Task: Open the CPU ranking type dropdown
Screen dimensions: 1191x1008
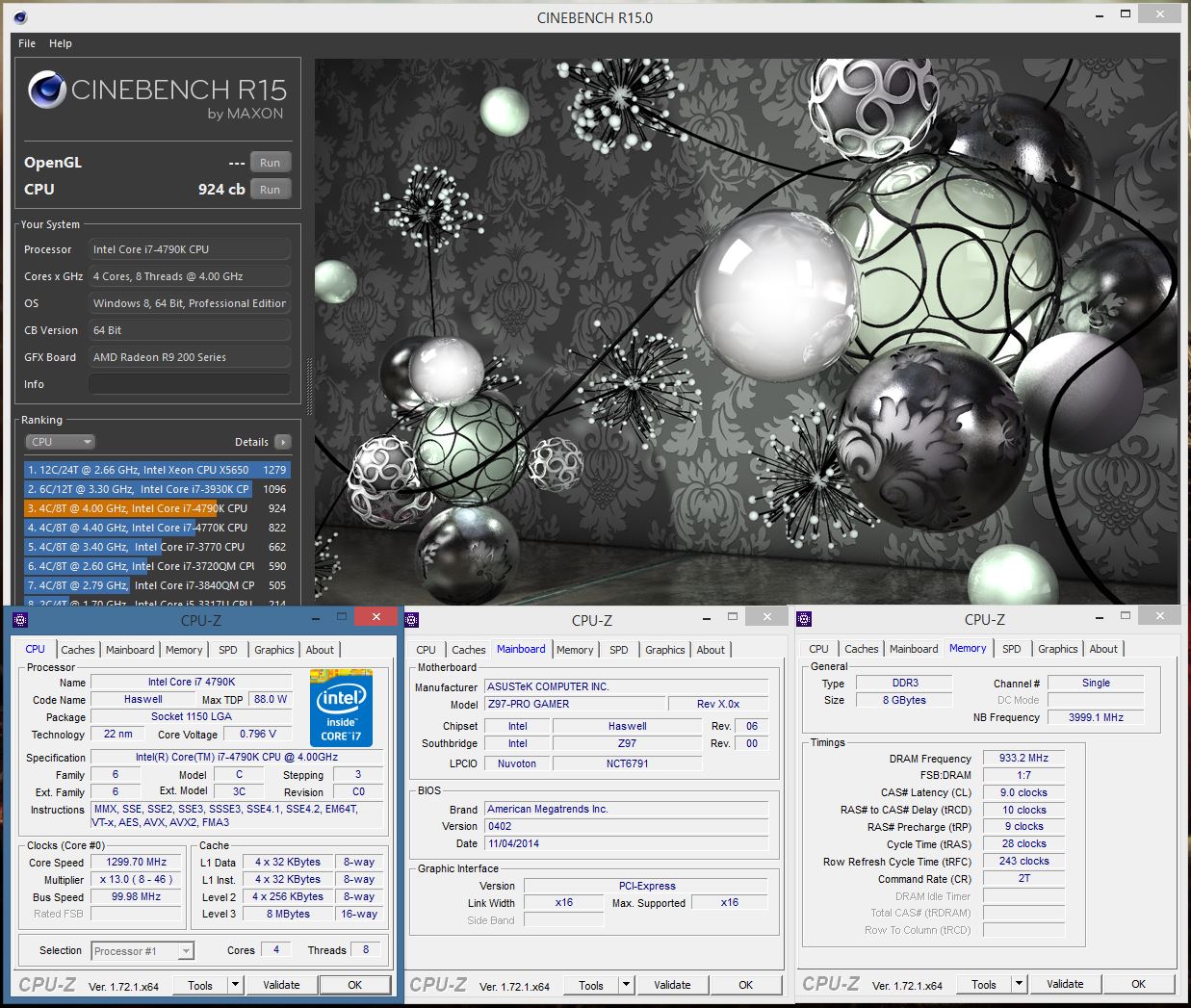Action: [60, 442]
